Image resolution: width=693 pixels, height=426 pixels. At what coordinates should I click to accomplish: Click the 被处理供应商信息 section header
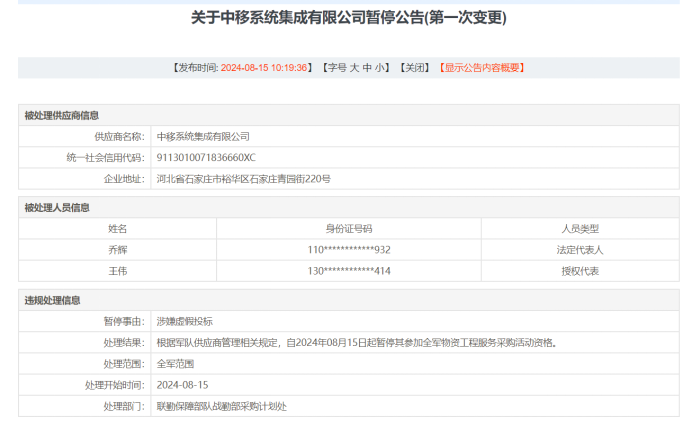(61, 116)
